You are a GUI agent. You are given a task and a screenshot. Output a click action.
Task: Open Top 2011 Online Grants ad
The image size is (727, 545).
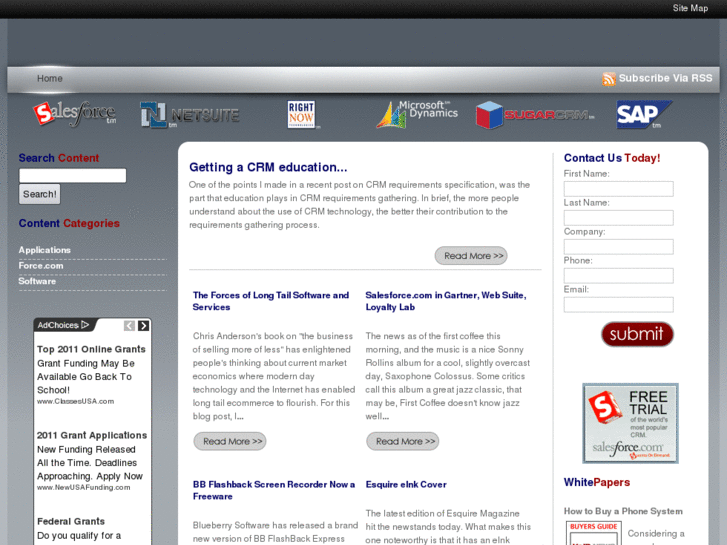pyautogui.click(x=91, y=349)
